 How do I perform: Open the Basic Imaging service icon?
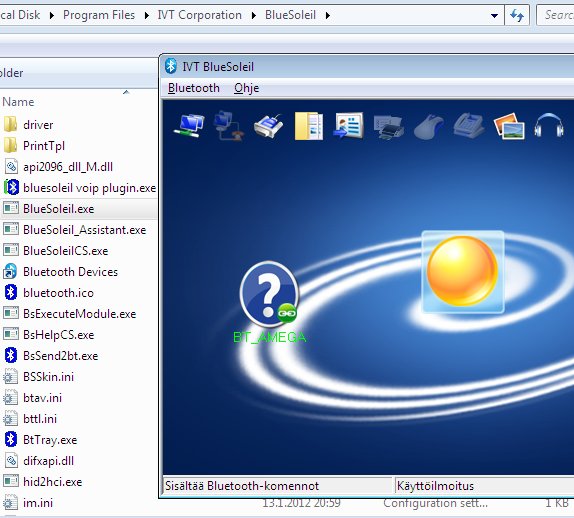(509, 126)
